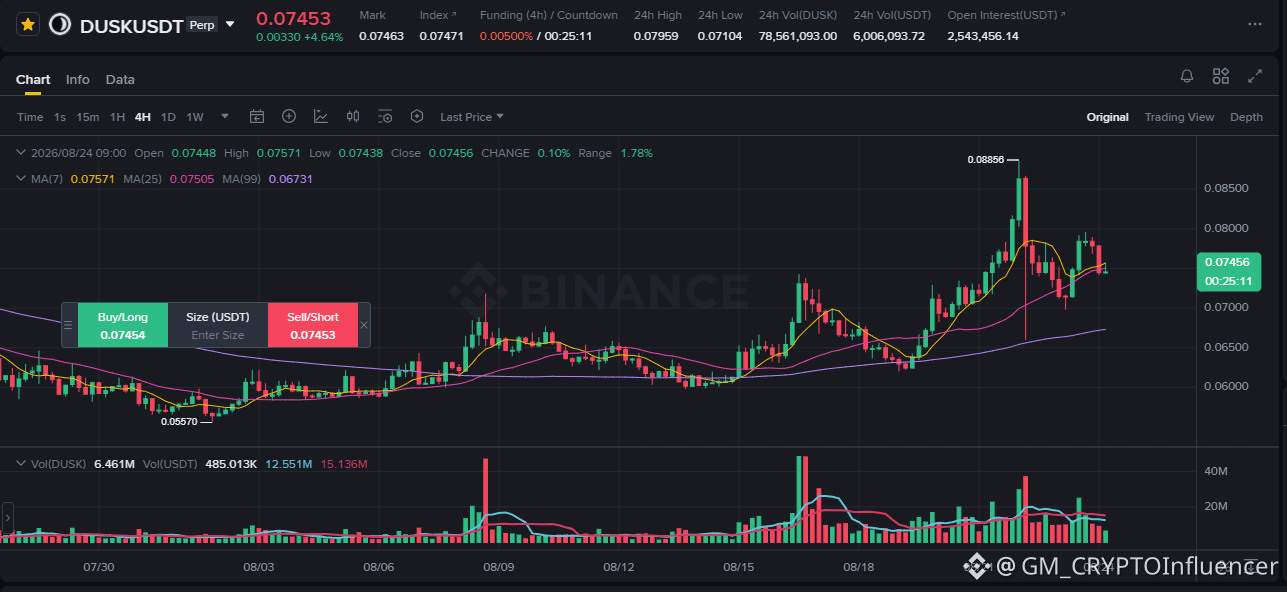Image resolution: width=1287 pixels, height=592 pixels.
Task: Click Buy/Long at 0.07454
Action: coord(122,325)
